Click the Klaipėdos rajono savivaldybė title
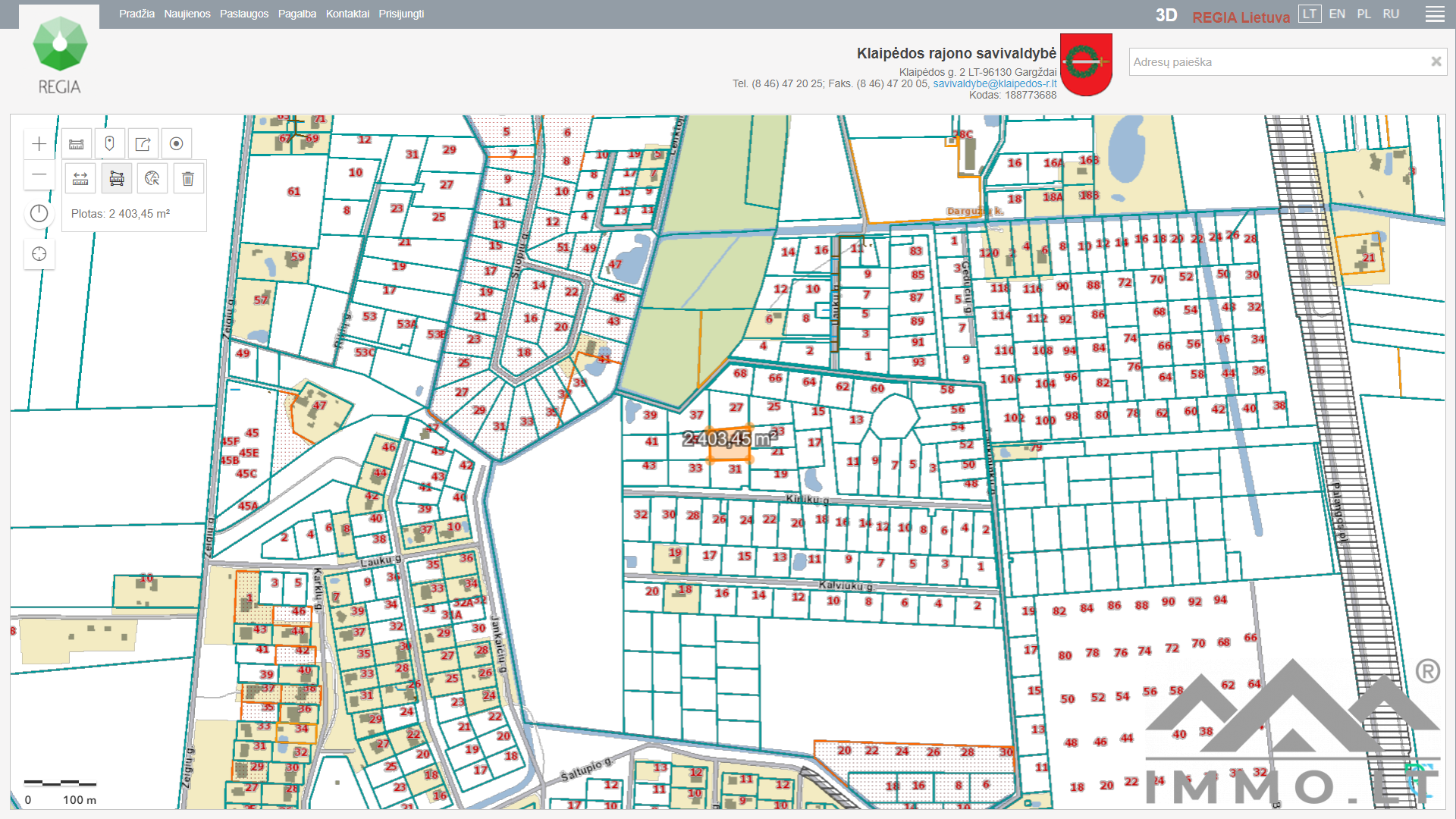 pos(956,53)
